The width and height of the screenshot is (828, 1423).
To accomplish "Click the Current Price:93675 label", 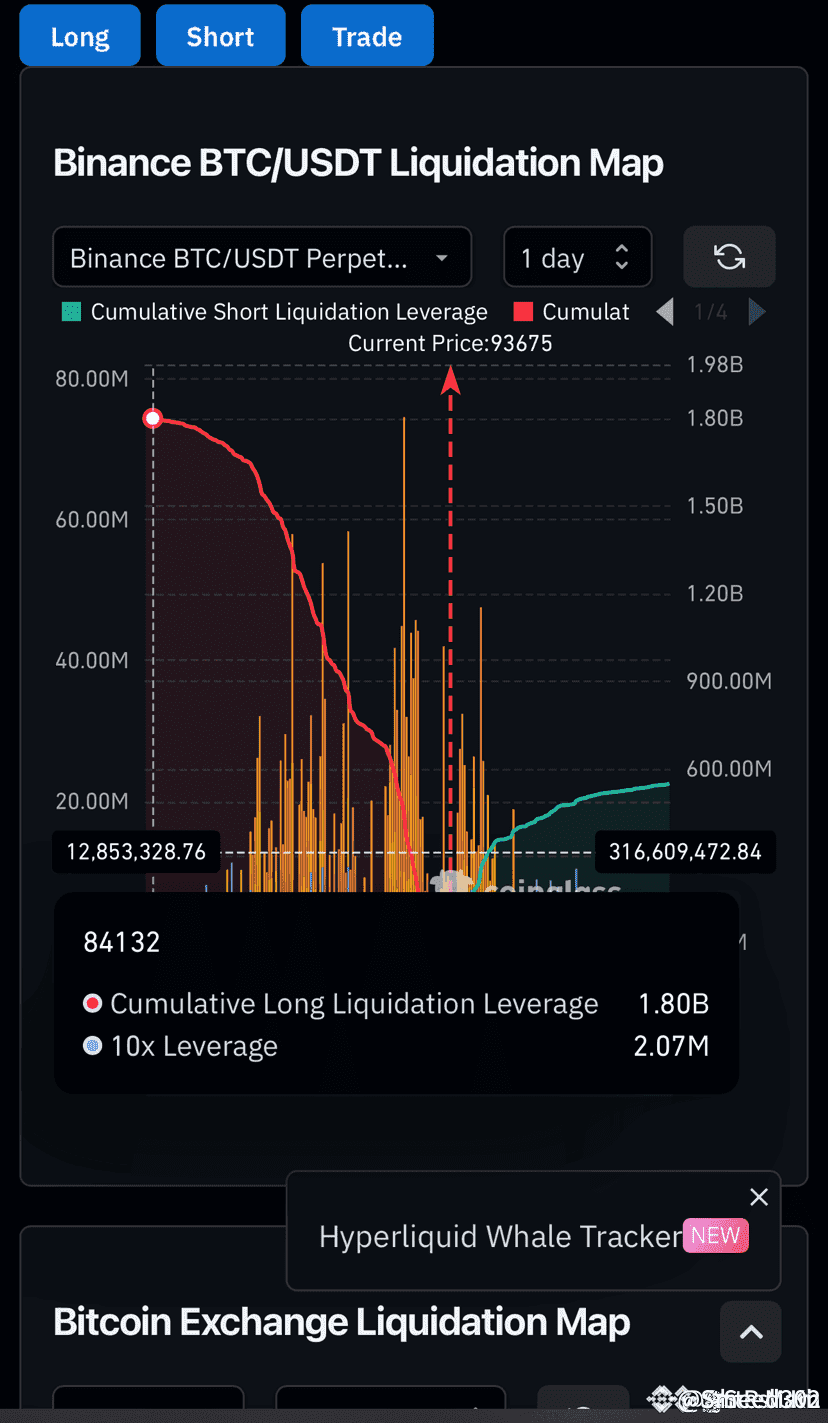I will (x=450, y=343).
